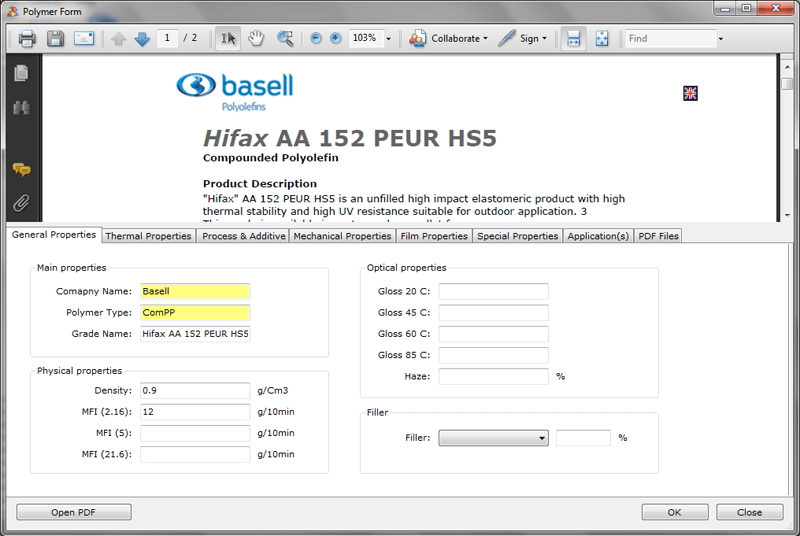Click the MFI (5) input field
Image resolution: width=800 pixels, height=536 pixels.
195,433
